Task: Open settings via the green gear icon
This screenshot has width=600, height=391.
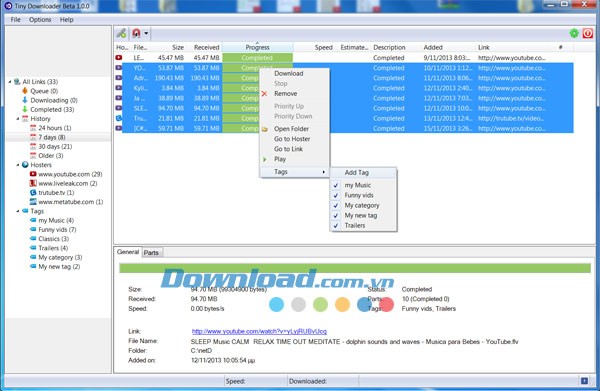Action: 574,33
